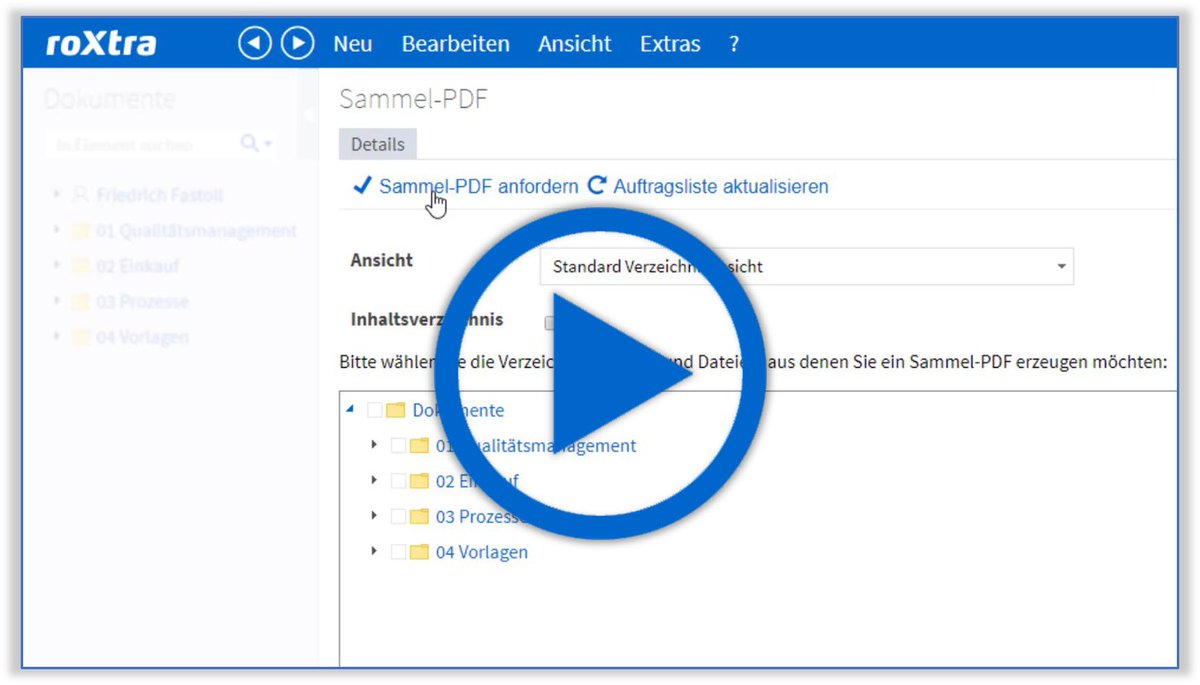The width and height of the screenshot is (1200, 685).
Task: Expand 02 Einkauf in the sidebar
Action: click(x=57, y=266)
